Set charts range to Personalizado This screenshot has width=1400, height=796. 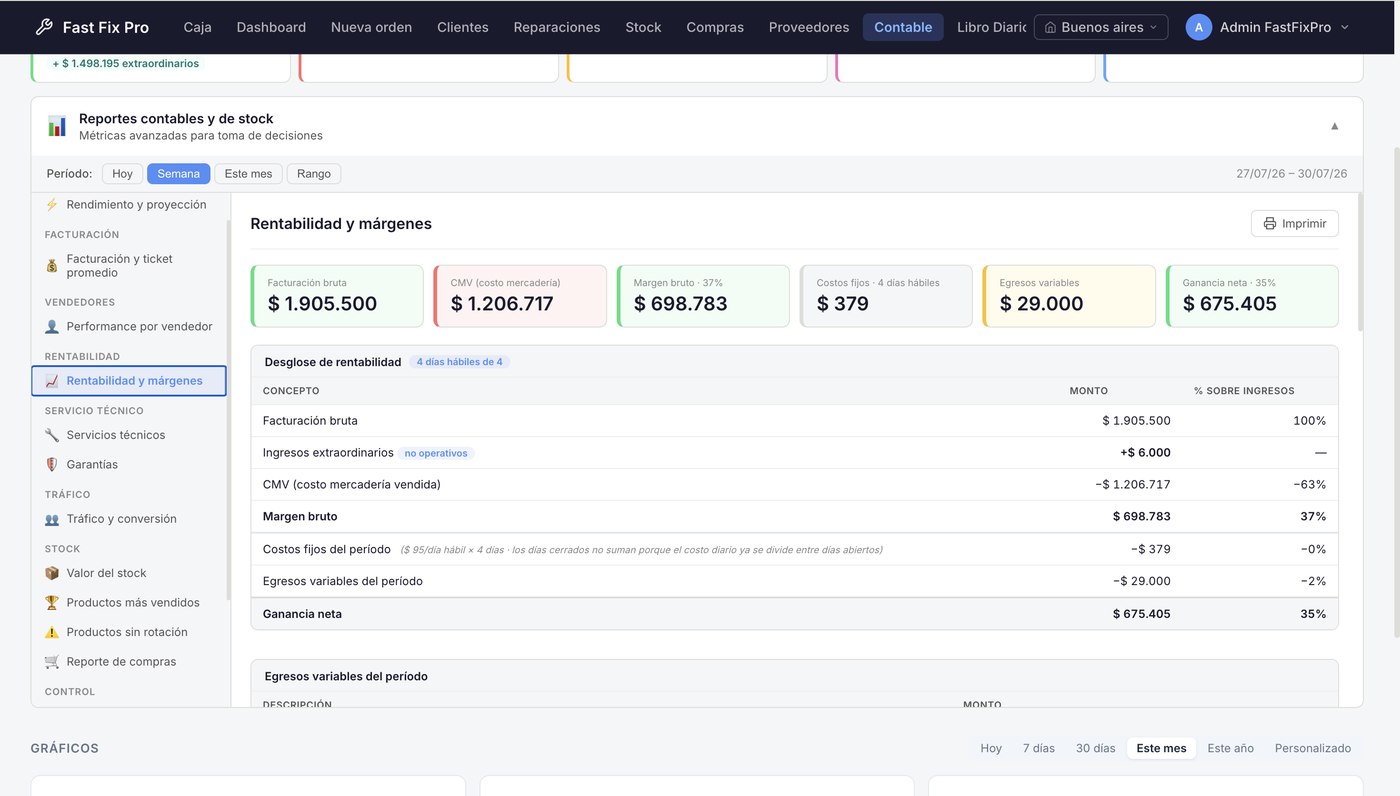pyautogui.click(x=1313, y=748)
